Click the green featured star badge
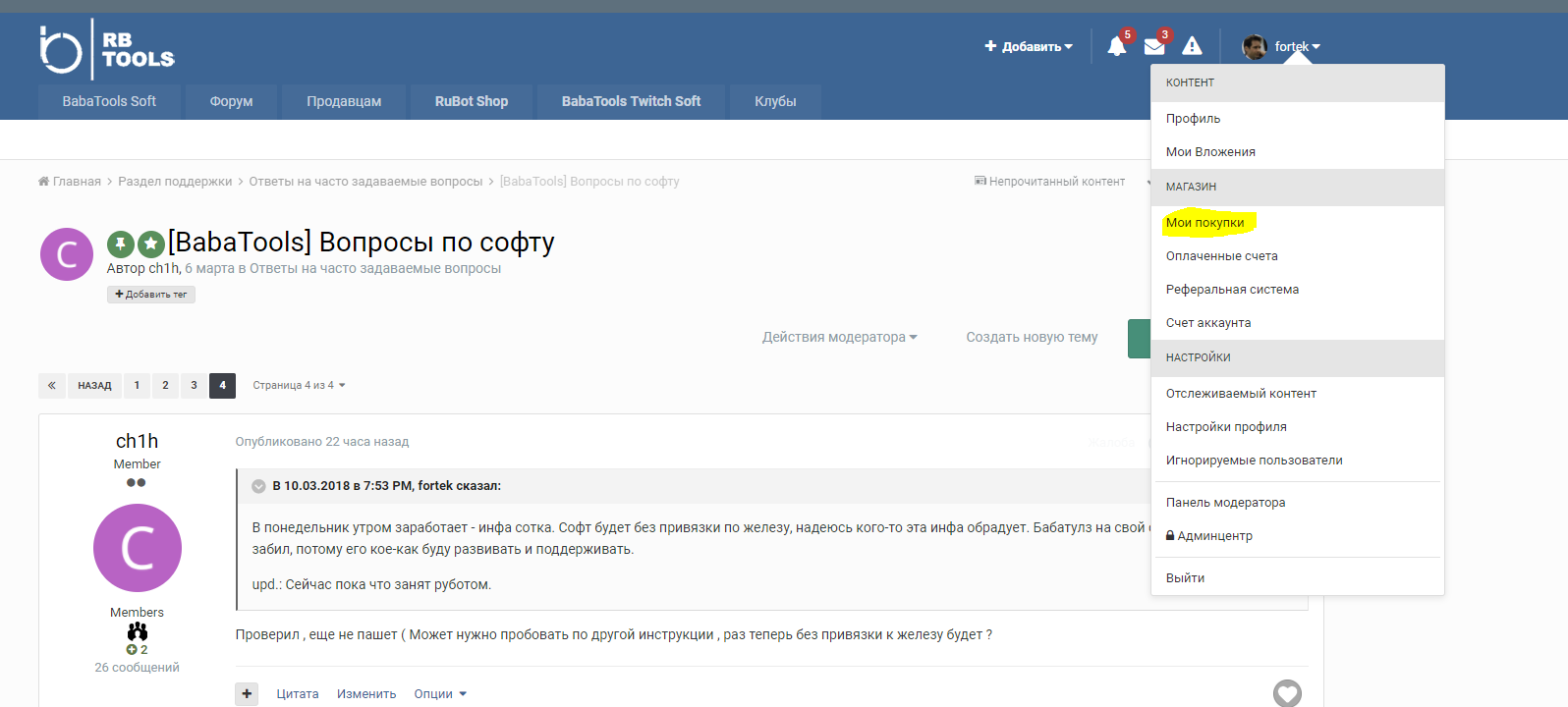 point(151,244)
